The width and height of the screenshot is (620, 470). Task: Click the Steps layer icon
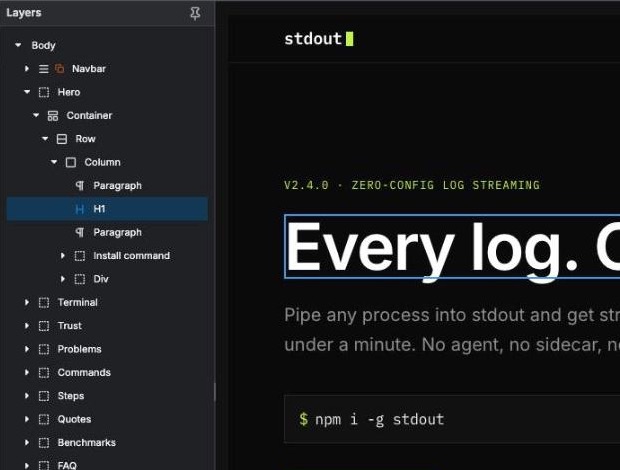point(44,396)
